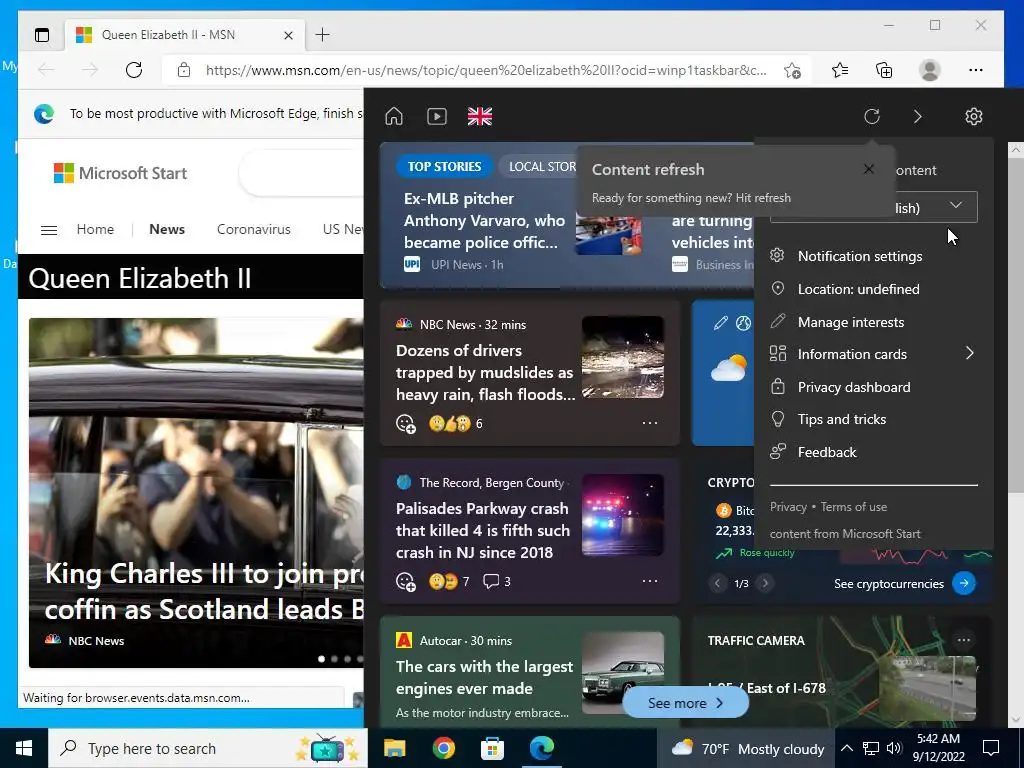Select the UK flag topic icon

point(480,116)
